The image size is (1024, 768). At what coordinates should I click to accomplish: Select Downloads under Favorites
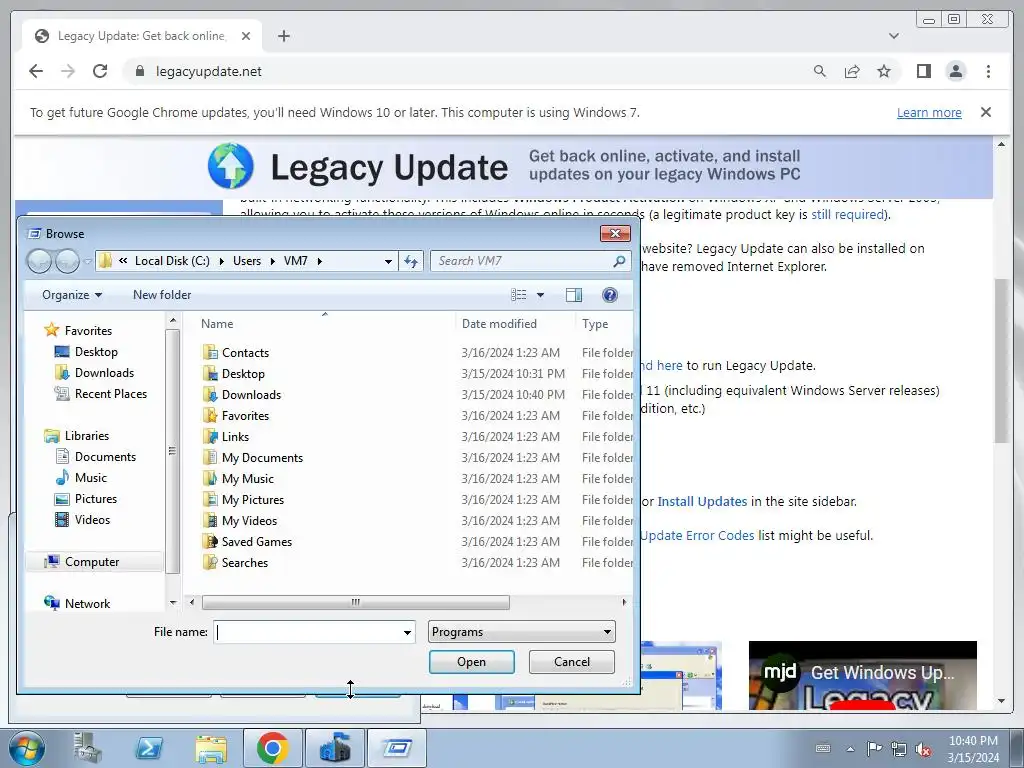104,373
